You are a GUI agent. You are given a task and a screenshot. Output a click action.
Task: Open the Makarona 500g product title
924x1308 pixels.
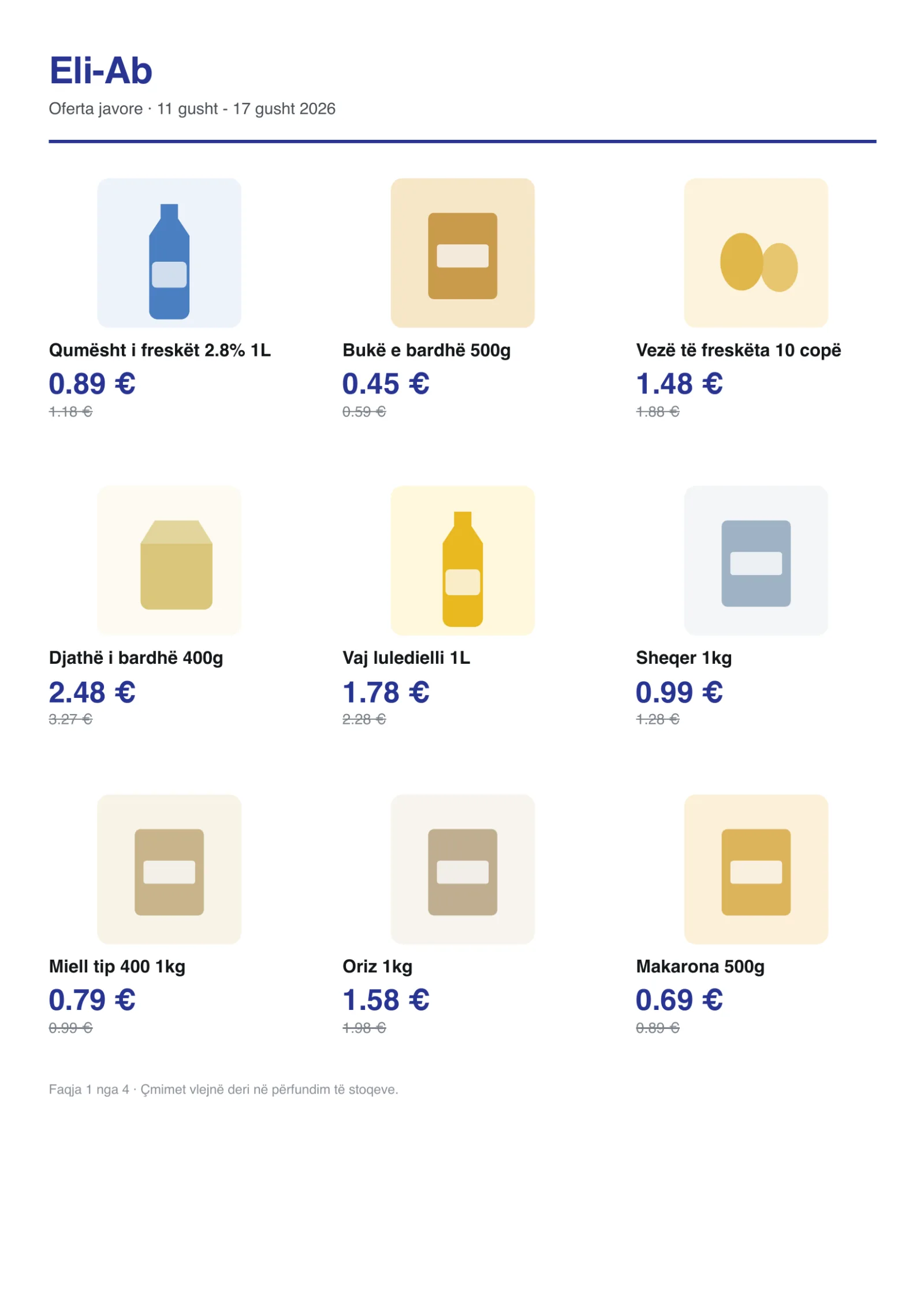700,966
